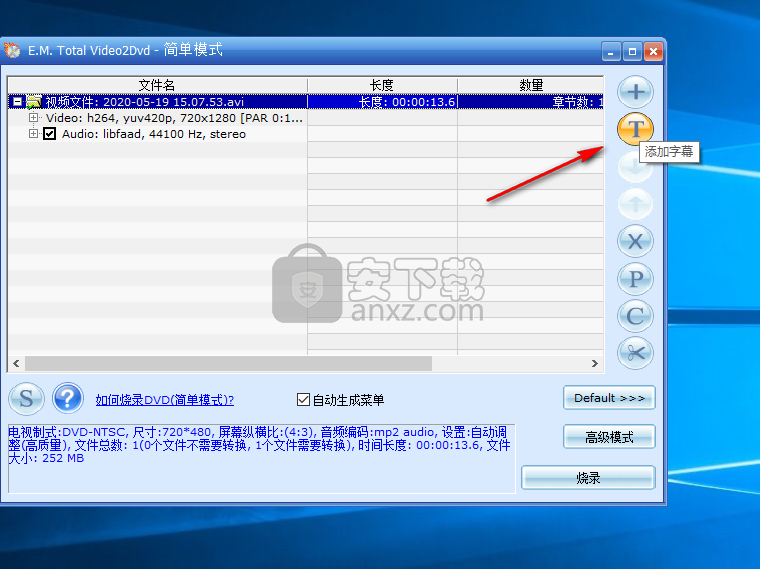Open the 如何烧录DVD(简单模式)? link
Image resolution: width=760 pixels, height=569 pixels.
pyautogui.click(x=165, y=400)
